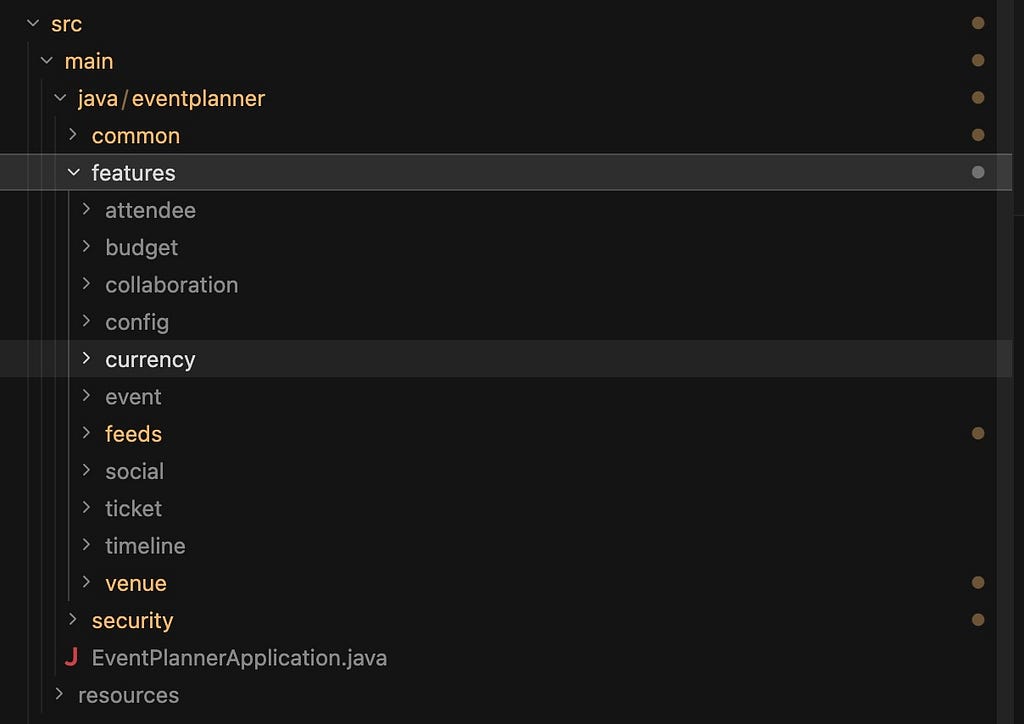Select the budget folder

pyautogui.click(x=142, y=248)
